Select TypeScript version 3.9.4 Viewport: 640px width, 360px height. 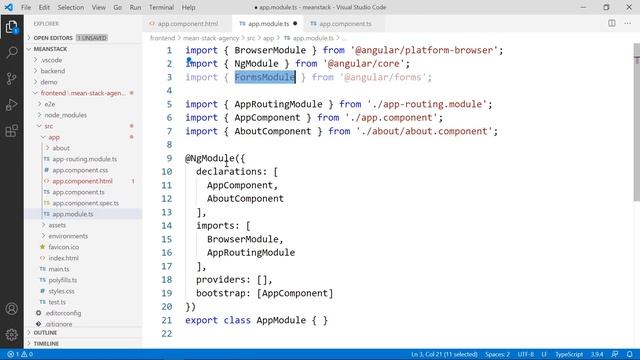pyautogui.click(x=597, y=354)
